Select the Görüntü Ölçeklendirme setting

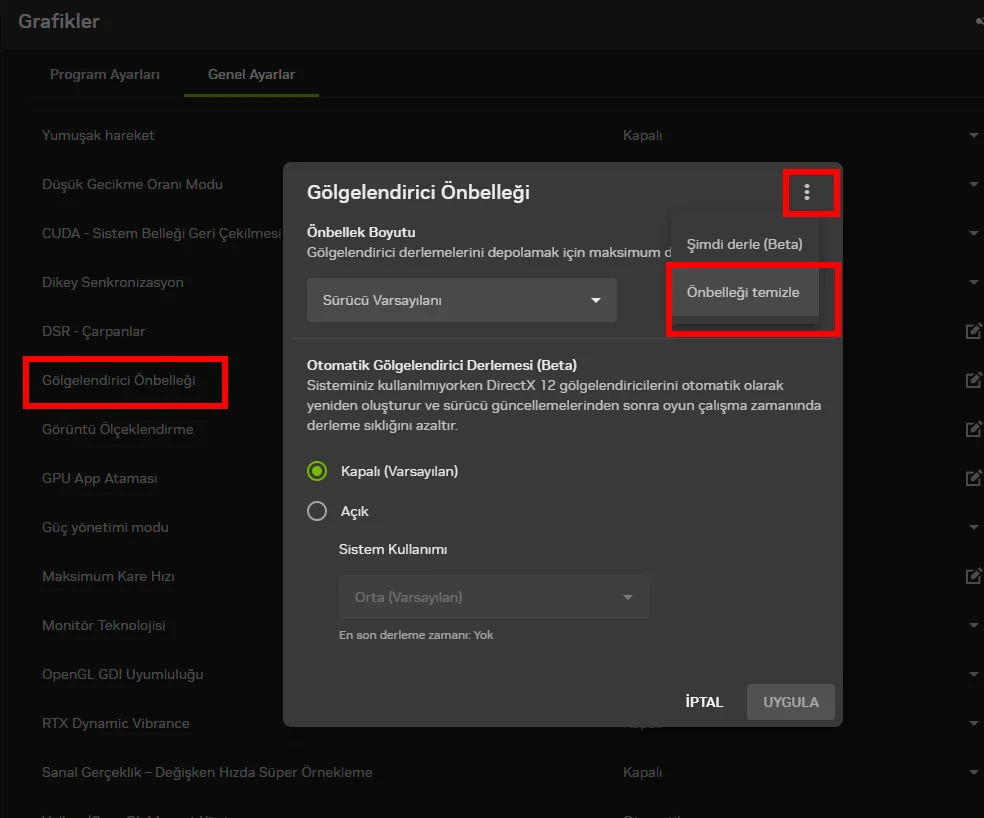tap(117, 429)
